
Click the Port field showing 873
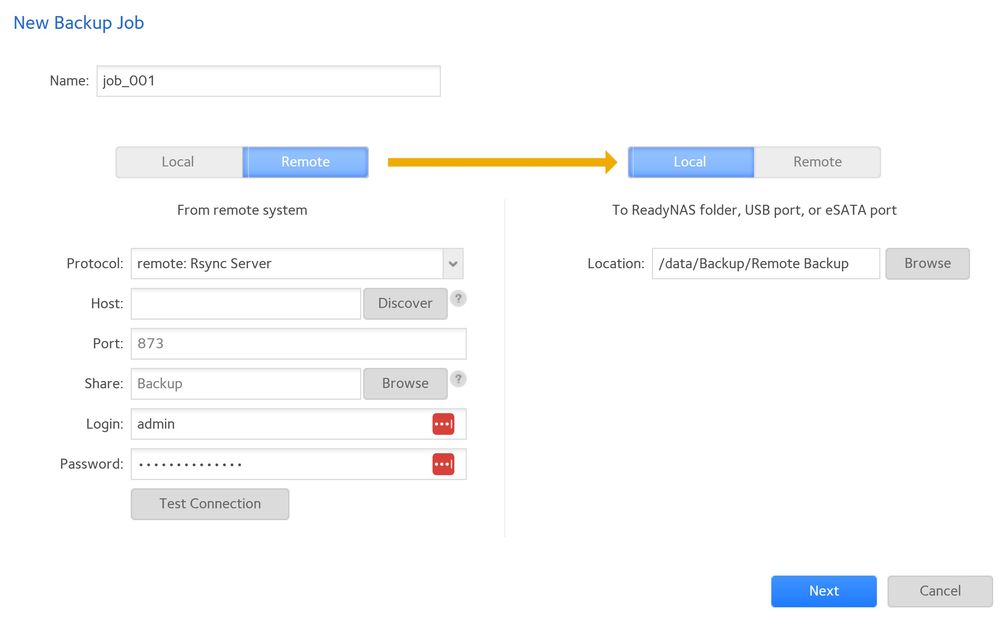(x=298, y=343)
